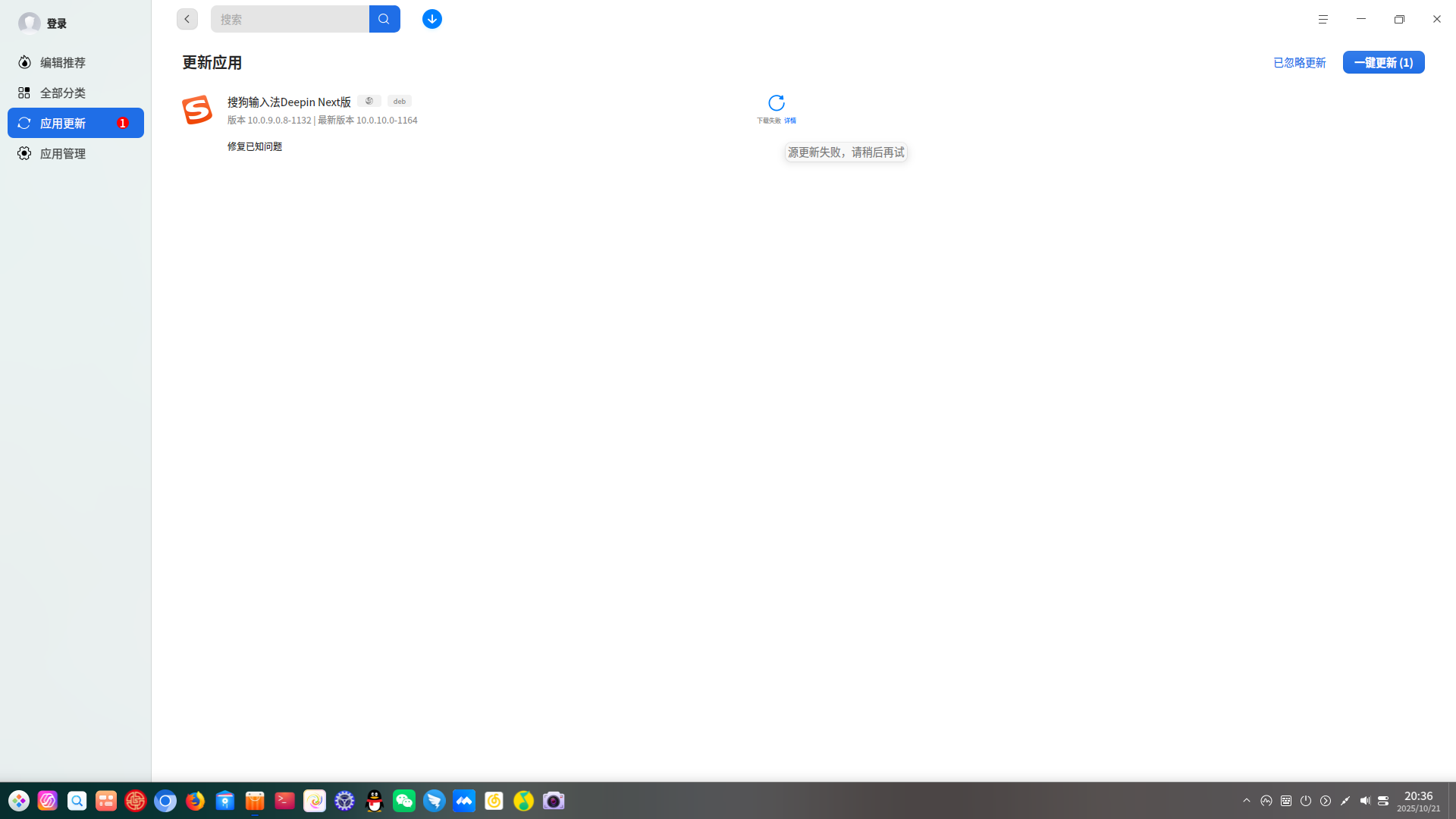Open WeChat from the taskbar
1456x819 pixels.
pyautogui.click(x=404, y=801)
